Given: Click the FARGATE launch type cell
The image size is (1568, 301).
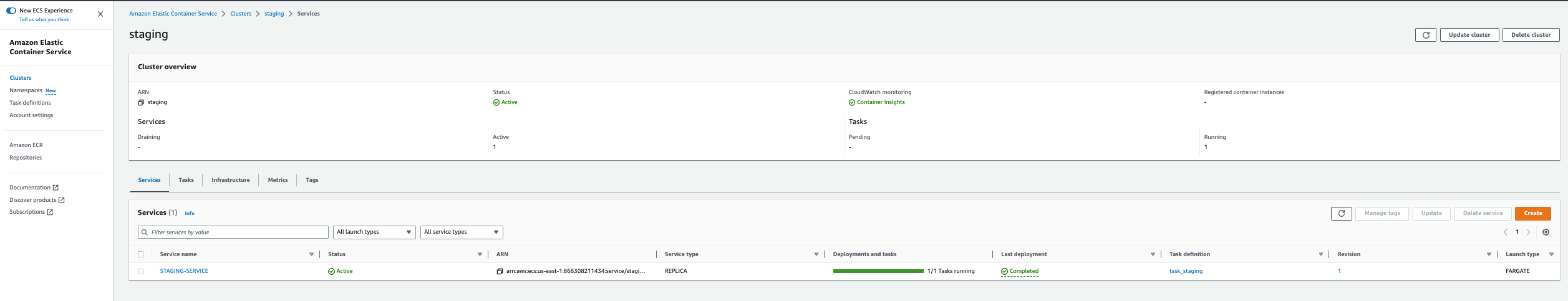Looking at the screenshot, I should point(1517,271).
